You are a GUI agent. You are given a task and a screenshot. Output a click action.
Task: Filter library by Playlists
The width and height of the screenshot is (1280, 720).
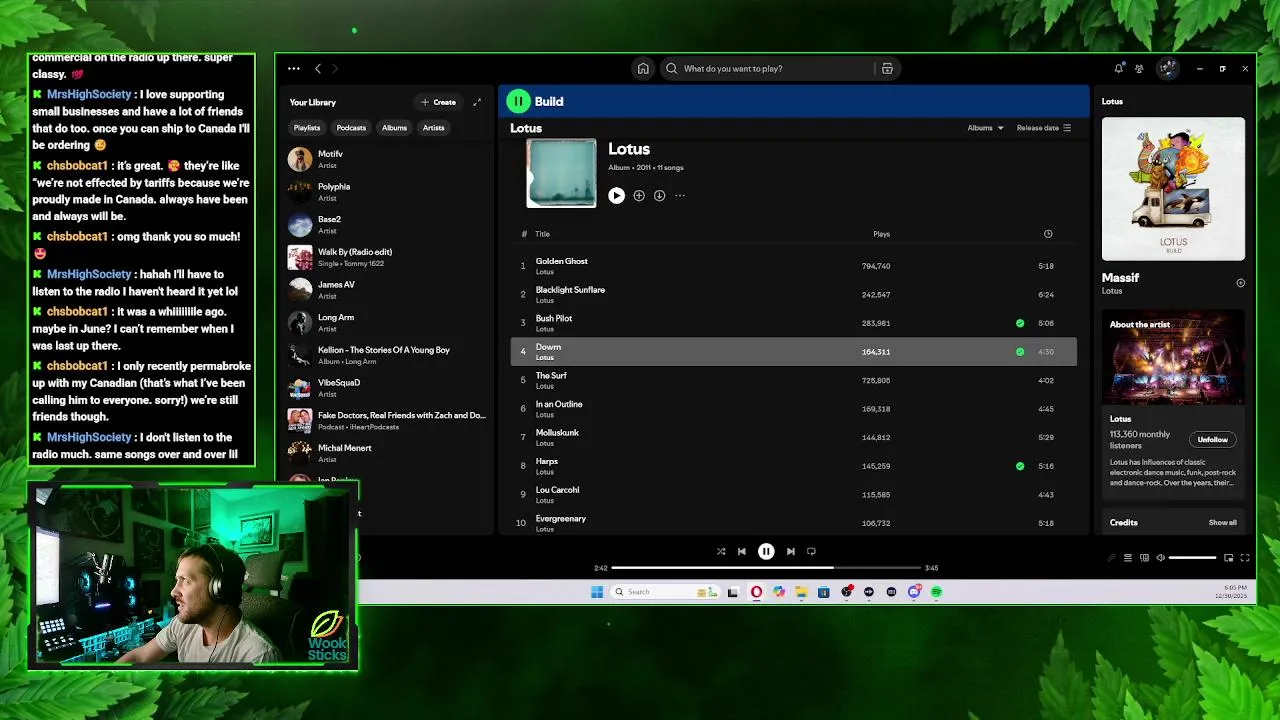[307, 128]
